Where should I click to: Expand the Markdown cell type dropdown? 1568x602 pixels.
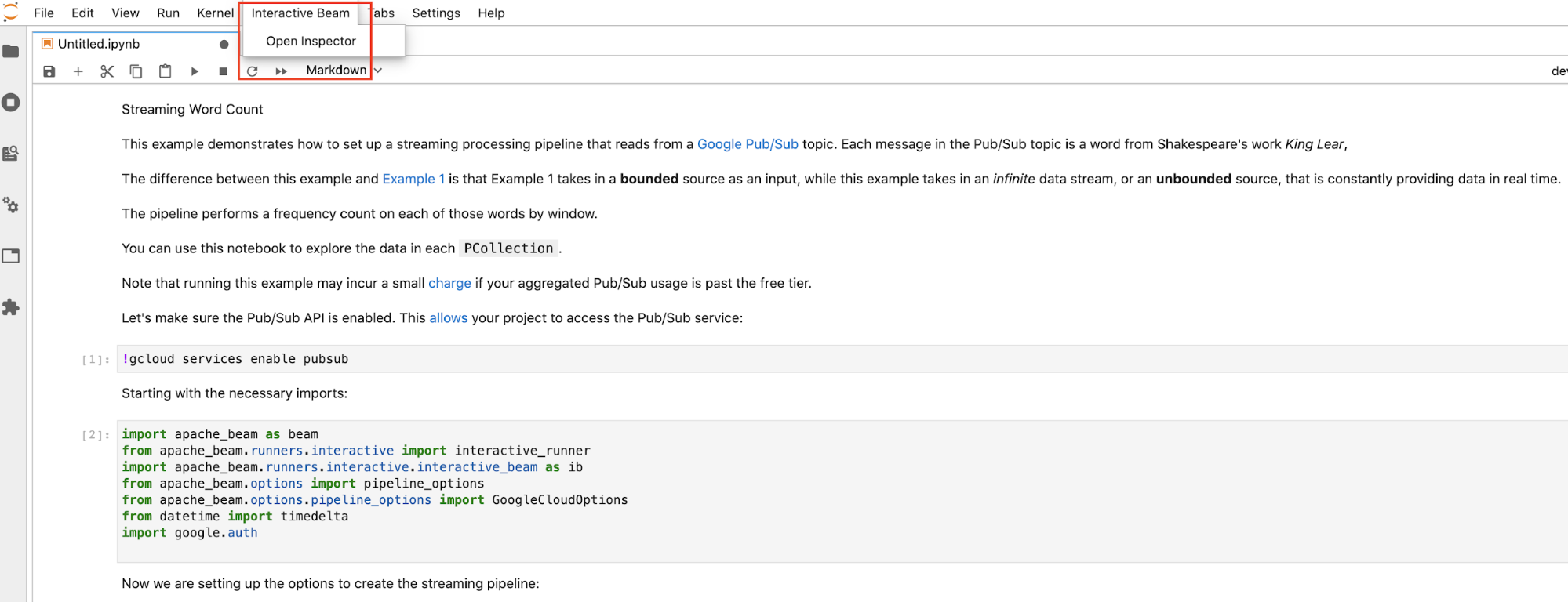[344, 71]
